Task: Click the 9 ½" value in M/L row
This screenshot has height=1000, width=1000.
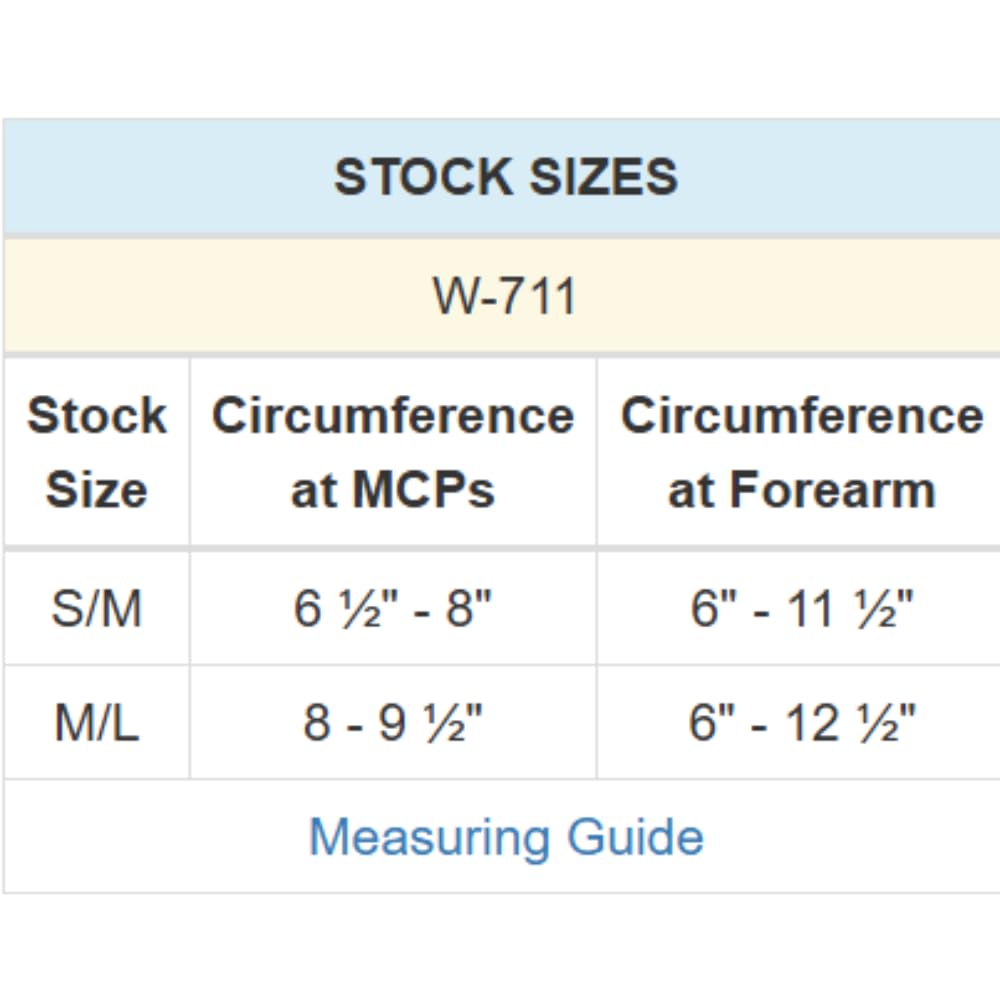Action: click(430, 722)
